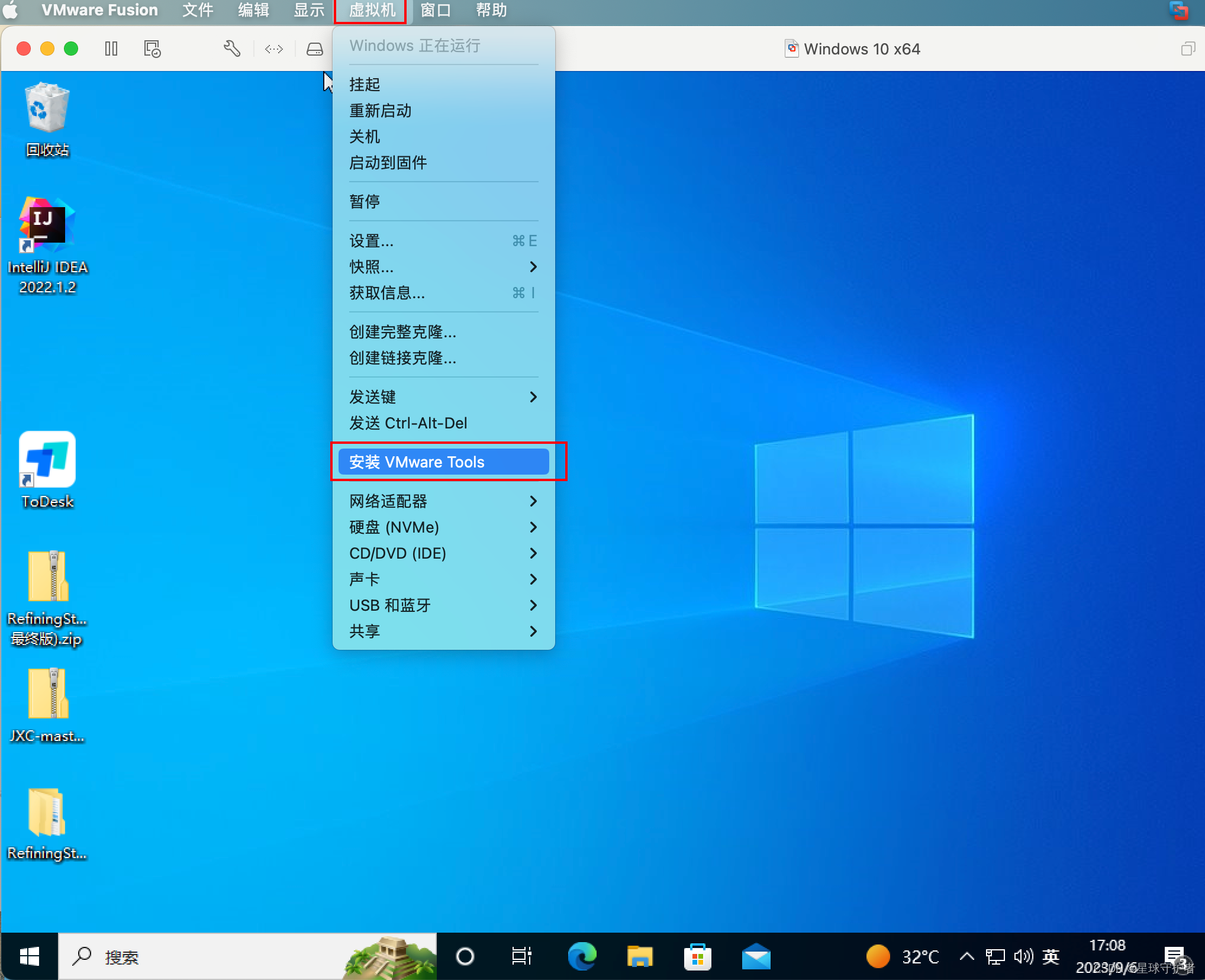Open the 窗口 menu
This screenshot has width=1205, height=980.
pos(436,10)
